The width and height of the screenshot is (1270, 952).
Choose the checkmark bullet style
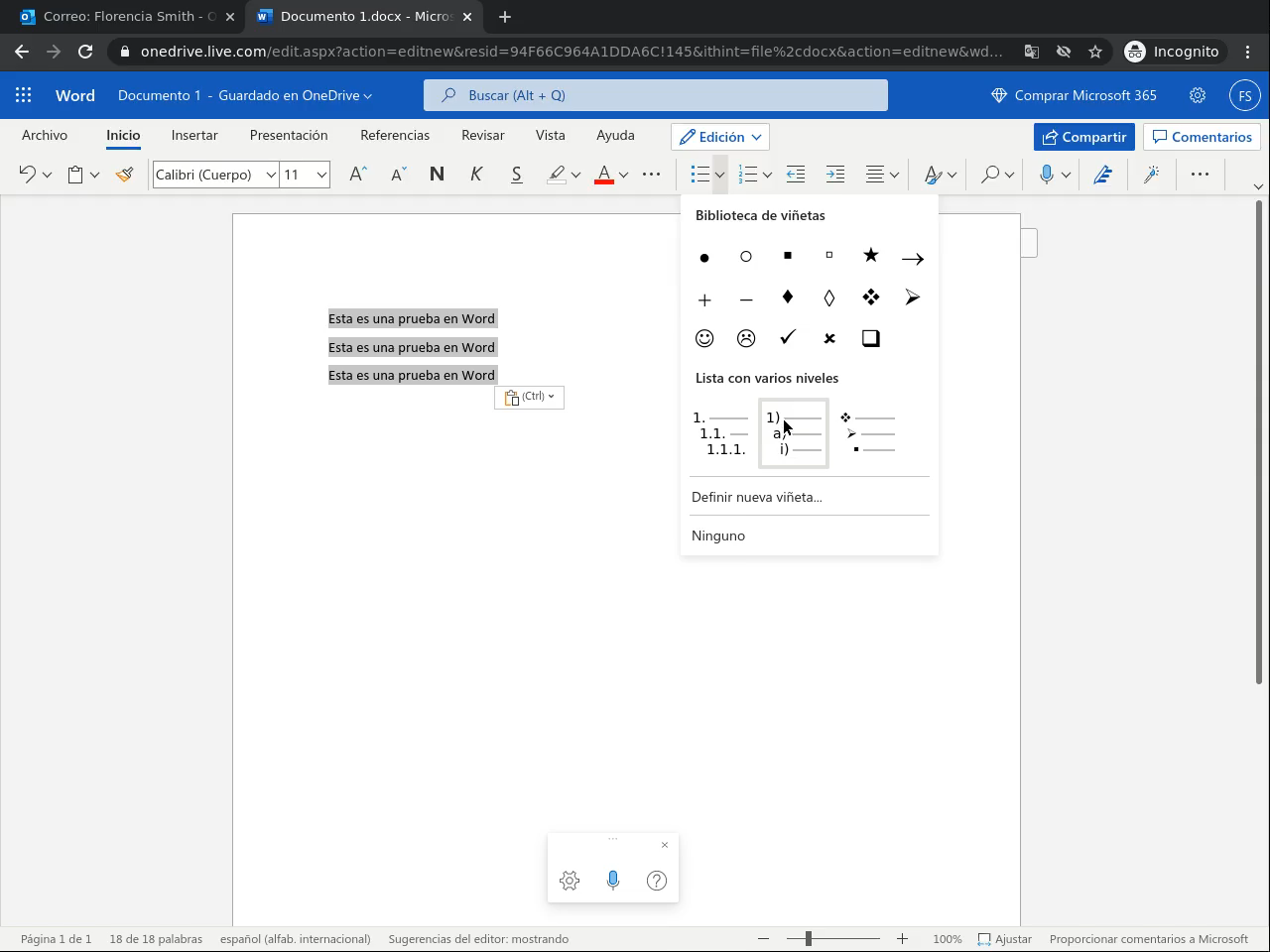[788, 338]
